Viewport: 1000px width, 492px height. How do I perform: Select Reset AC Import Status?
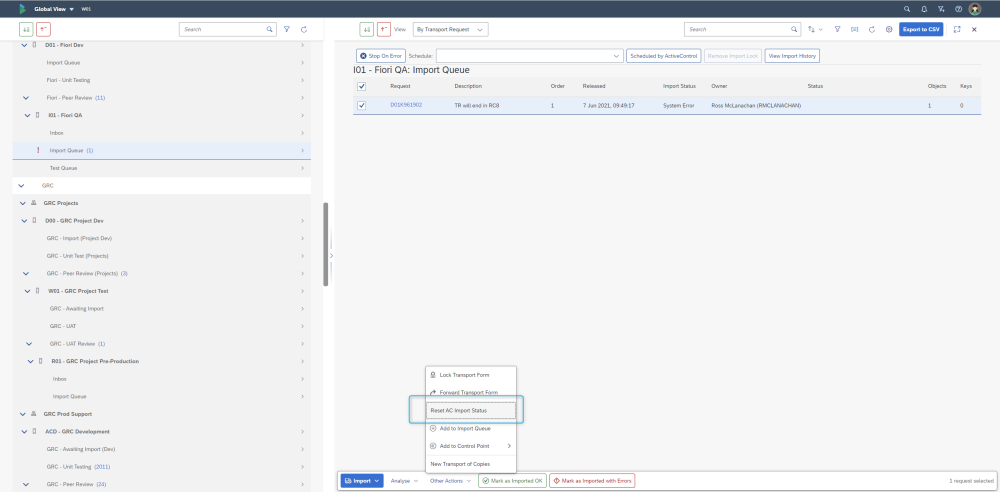[x=471, y=410]
